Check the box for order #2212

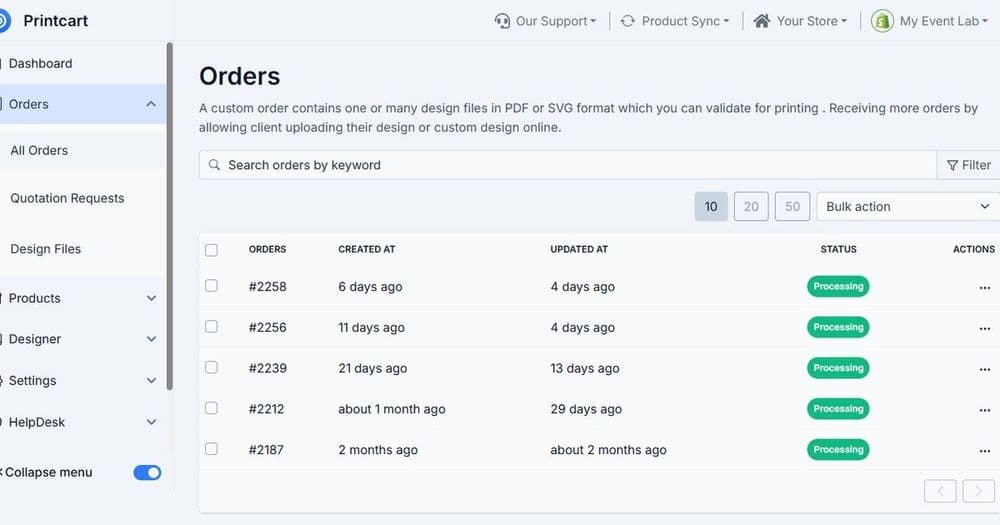[211, 408]
